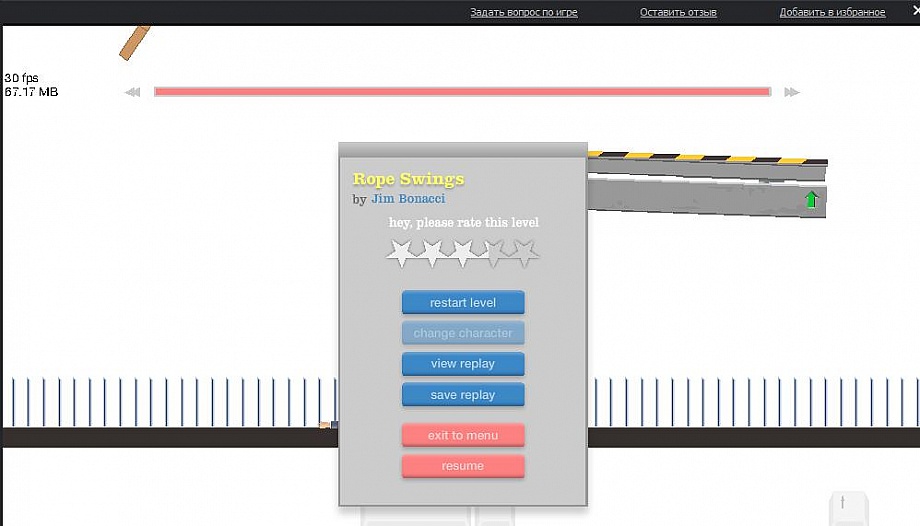Viewport: 920px width, 526px height.
Task: Click the replay fast-forward arrows
Action: [x=792, y=92]
